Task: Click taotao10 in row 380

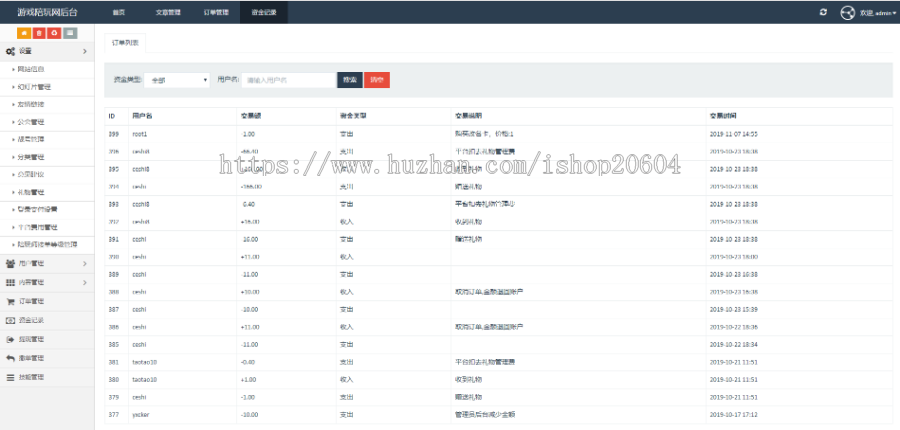Action: [145, 379]
